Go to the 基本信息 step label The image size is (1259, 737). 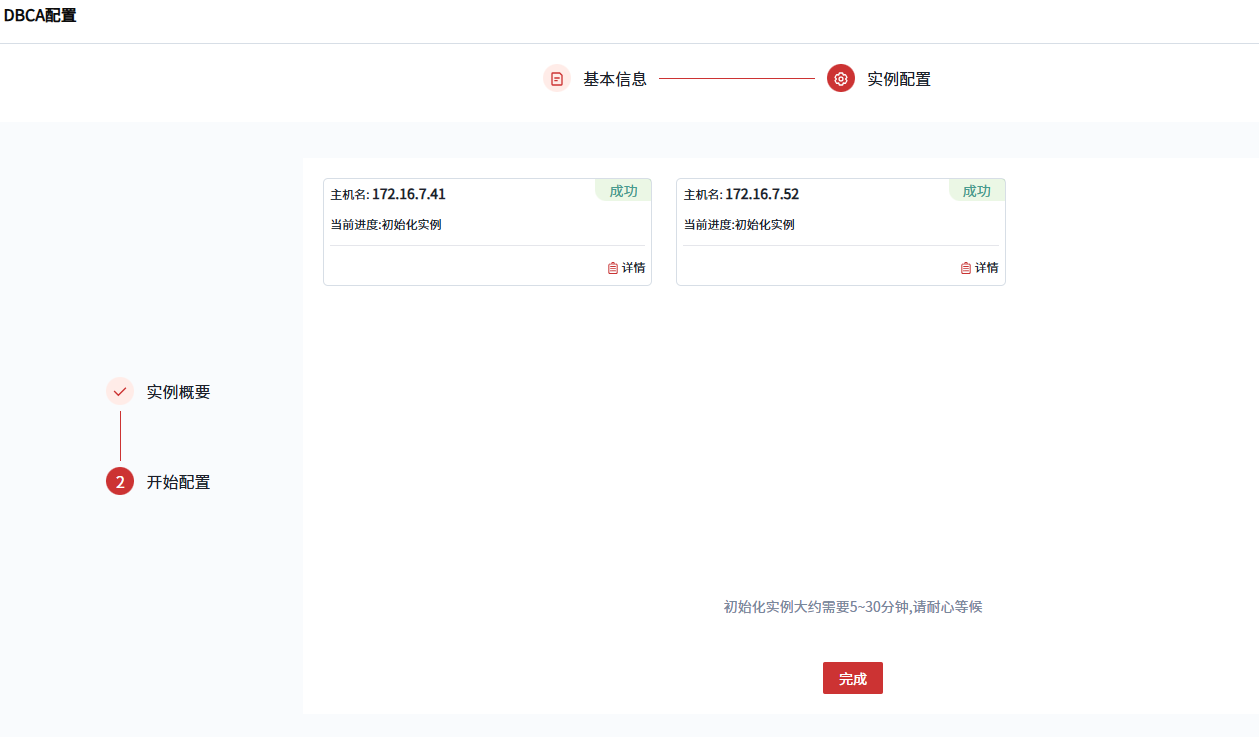tap(615, 79)
